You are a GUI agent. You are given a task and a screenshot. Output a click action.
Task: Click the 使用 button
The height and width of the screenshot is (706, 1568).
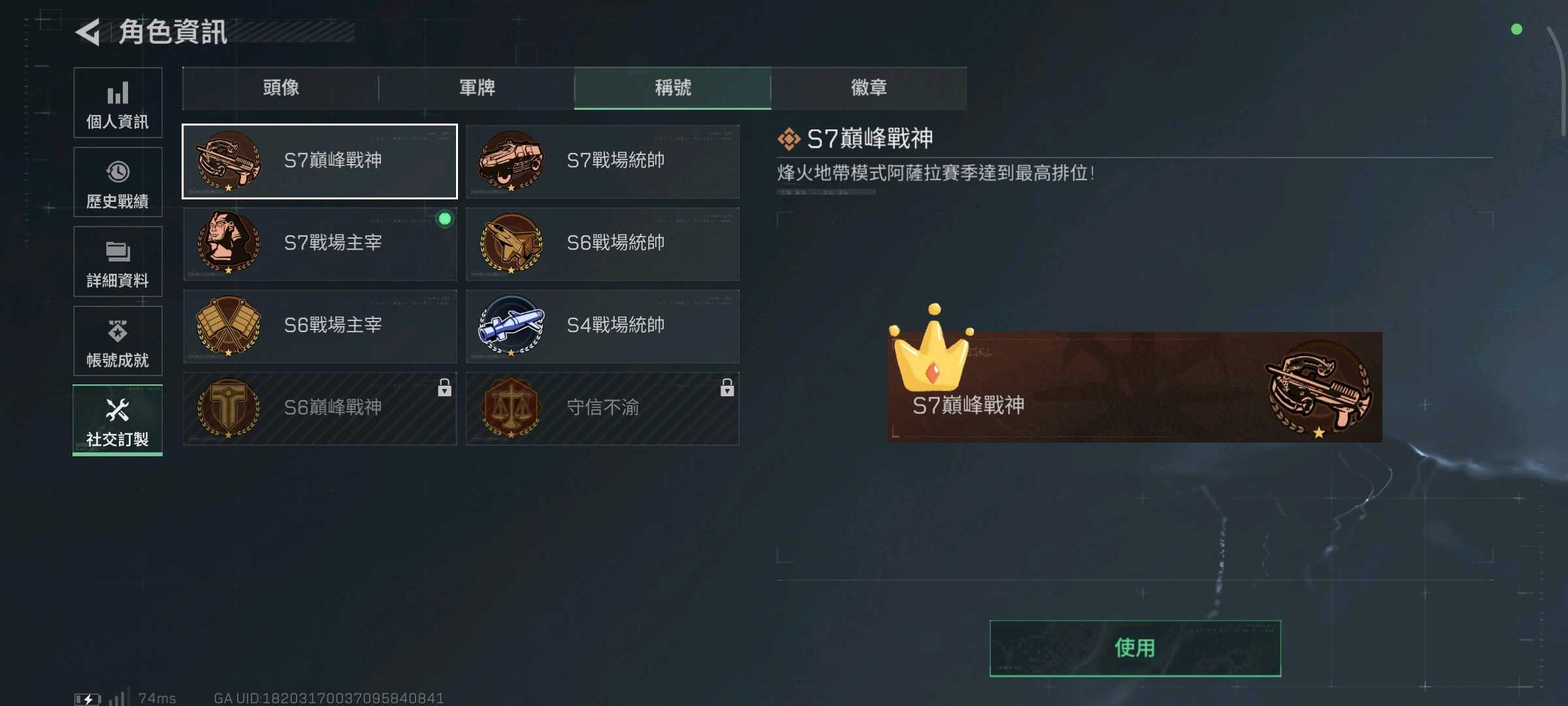tap(1135, 648)
